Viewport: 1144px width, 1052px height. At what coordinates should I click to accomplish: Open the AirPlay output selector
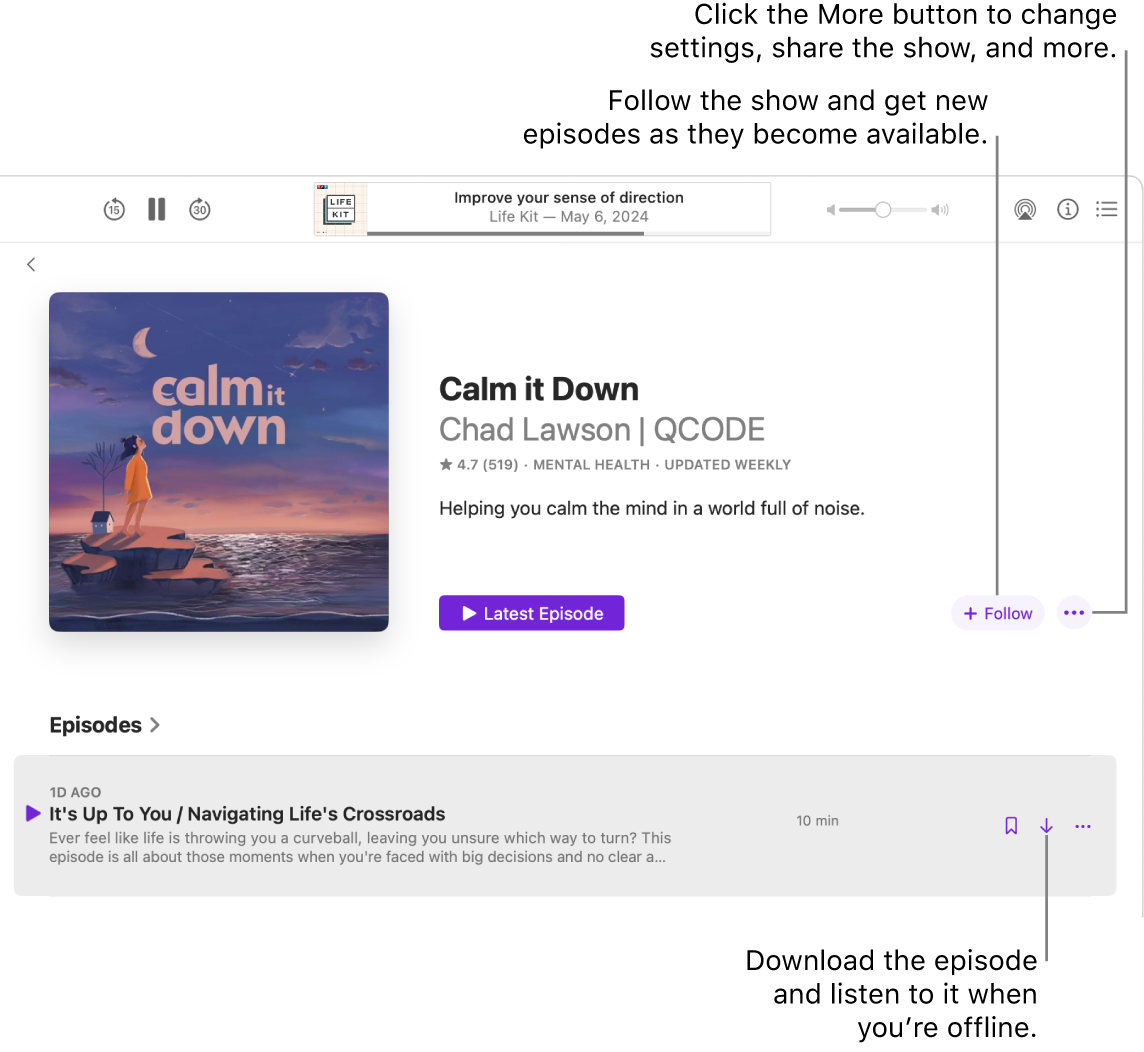coord(1025,210)
